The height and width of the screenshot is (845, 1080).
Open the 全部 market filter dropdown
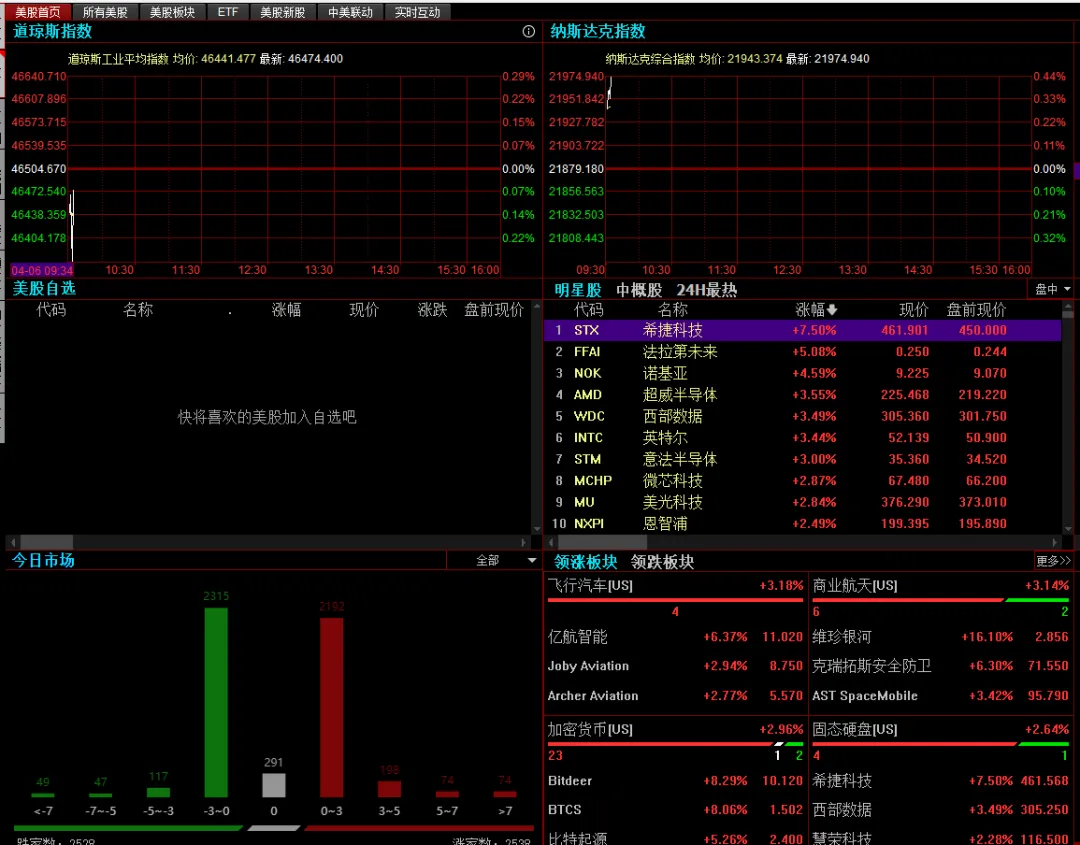(492, 561)
